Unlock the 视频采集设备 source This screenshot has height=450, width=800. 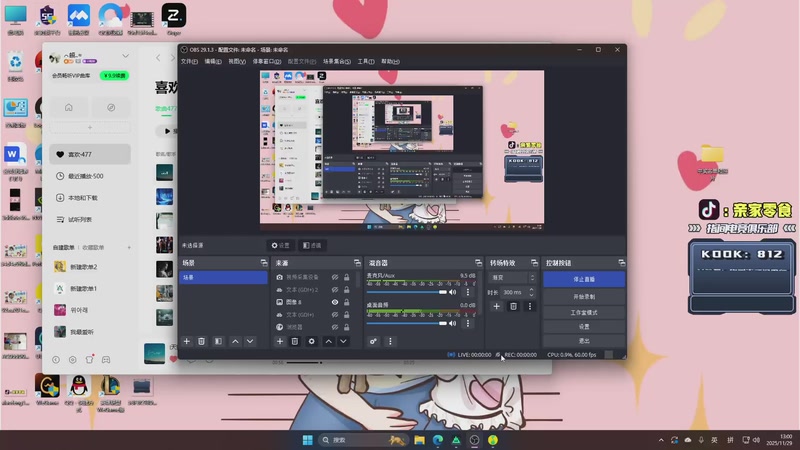coord(346,277)
